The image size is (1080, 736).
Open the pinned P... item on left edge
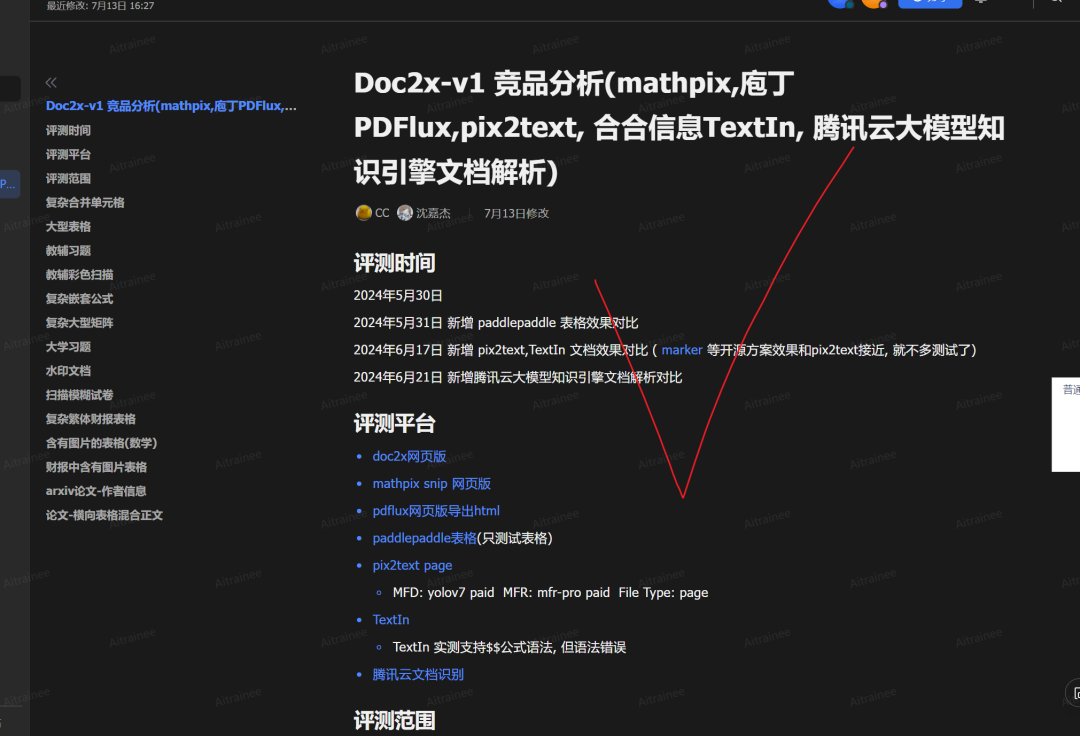10,184
